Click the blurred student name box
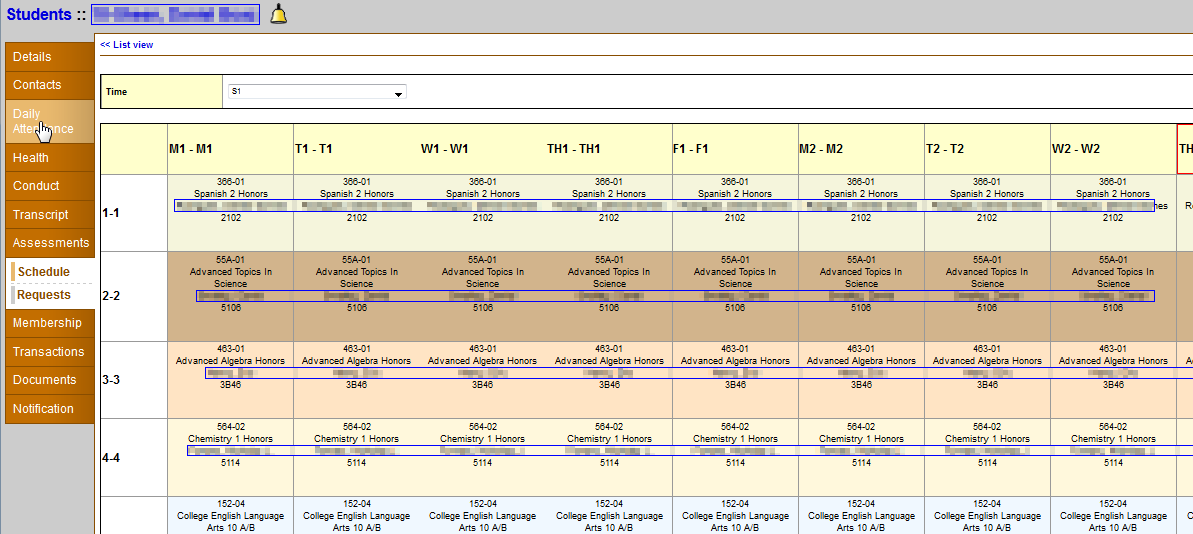 (176, 14)
